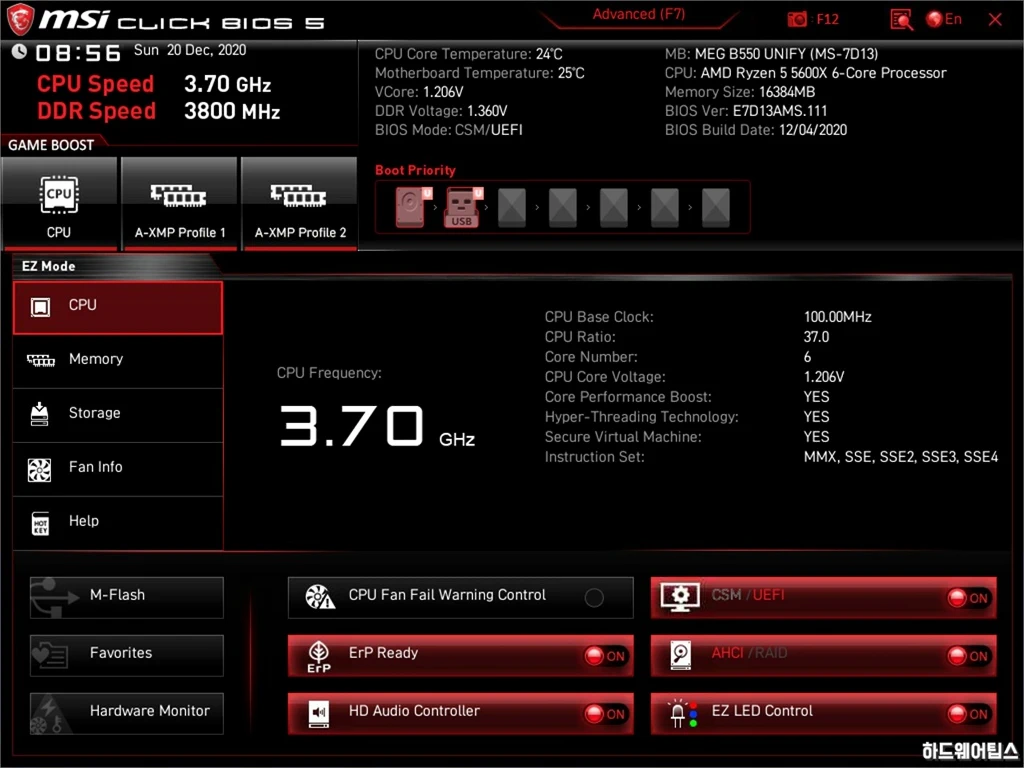The width and height of the screenshot is (1024, 768).
Task: Click the CPU Base Clock value 100.00MHz
Action: (x=837, y=317)
